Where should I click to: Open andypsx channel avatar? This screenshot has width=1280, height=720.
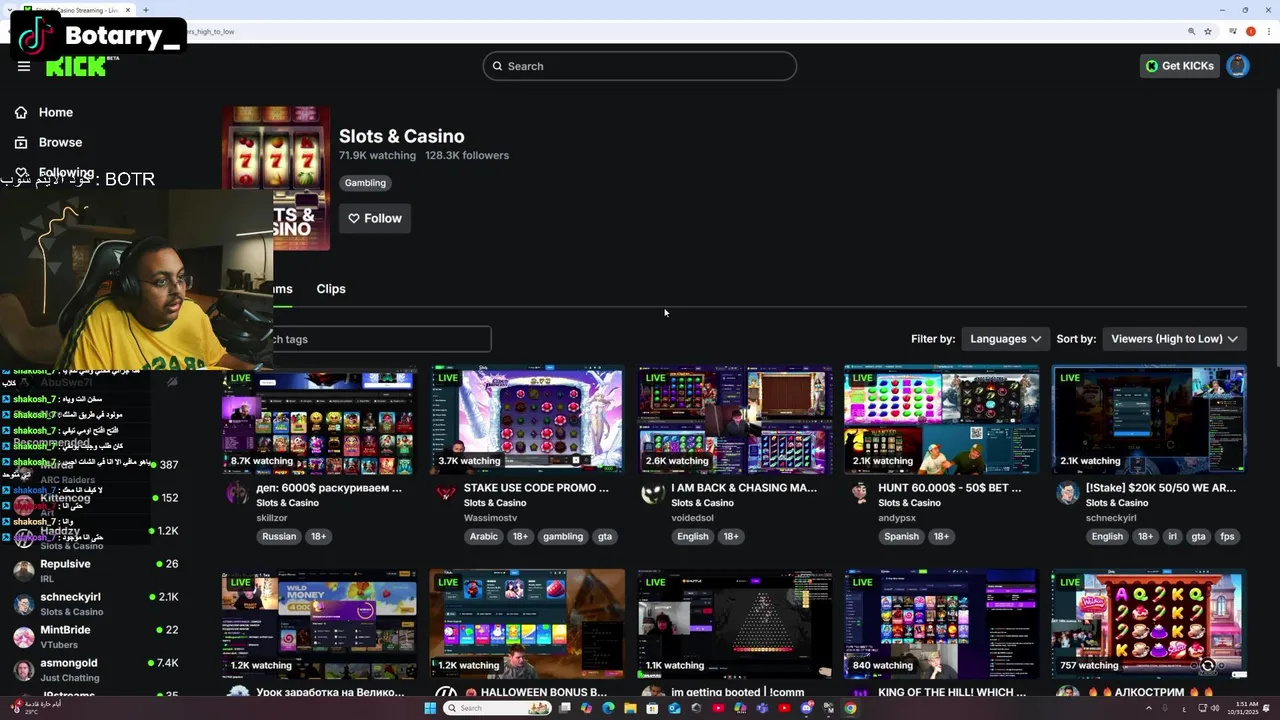click(x=860, y=492)
